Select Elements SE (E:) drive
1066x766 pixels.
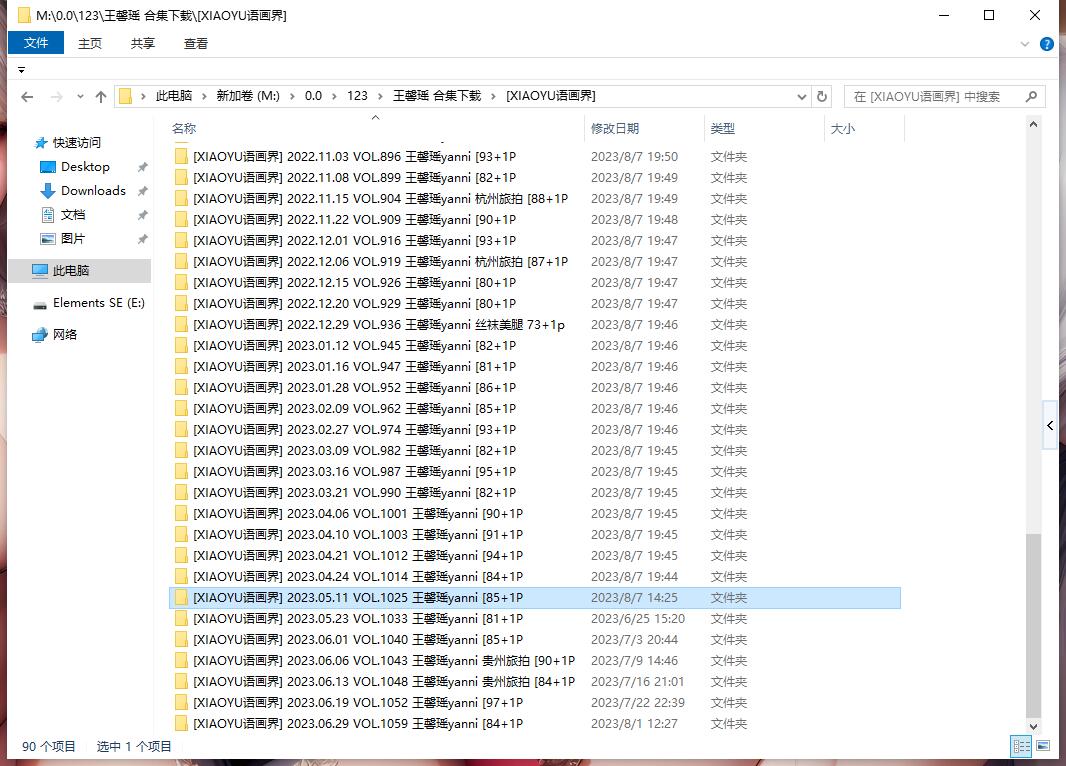pyautogui.click(x=98, y=303)
